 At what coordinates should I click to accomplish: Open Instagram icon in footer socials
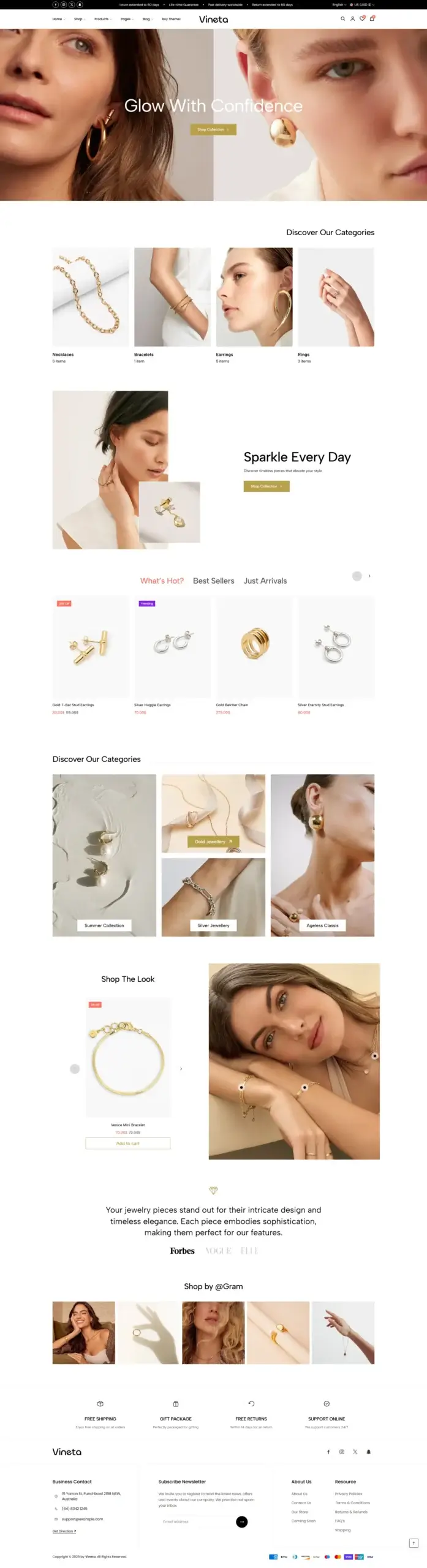pyautogui.click(x=342, y=1451)
